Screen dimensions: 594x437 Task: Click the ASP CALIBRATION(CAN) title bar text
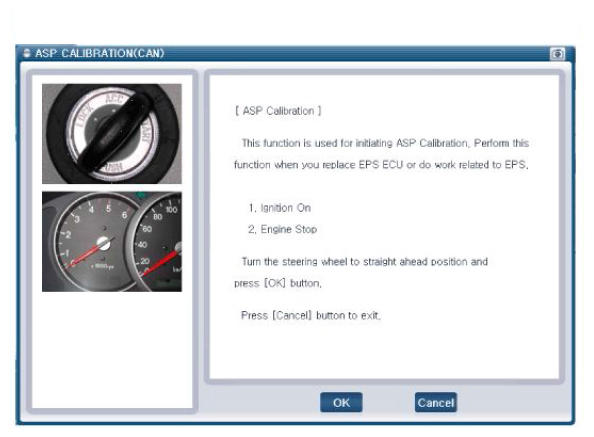click(100, 53)
